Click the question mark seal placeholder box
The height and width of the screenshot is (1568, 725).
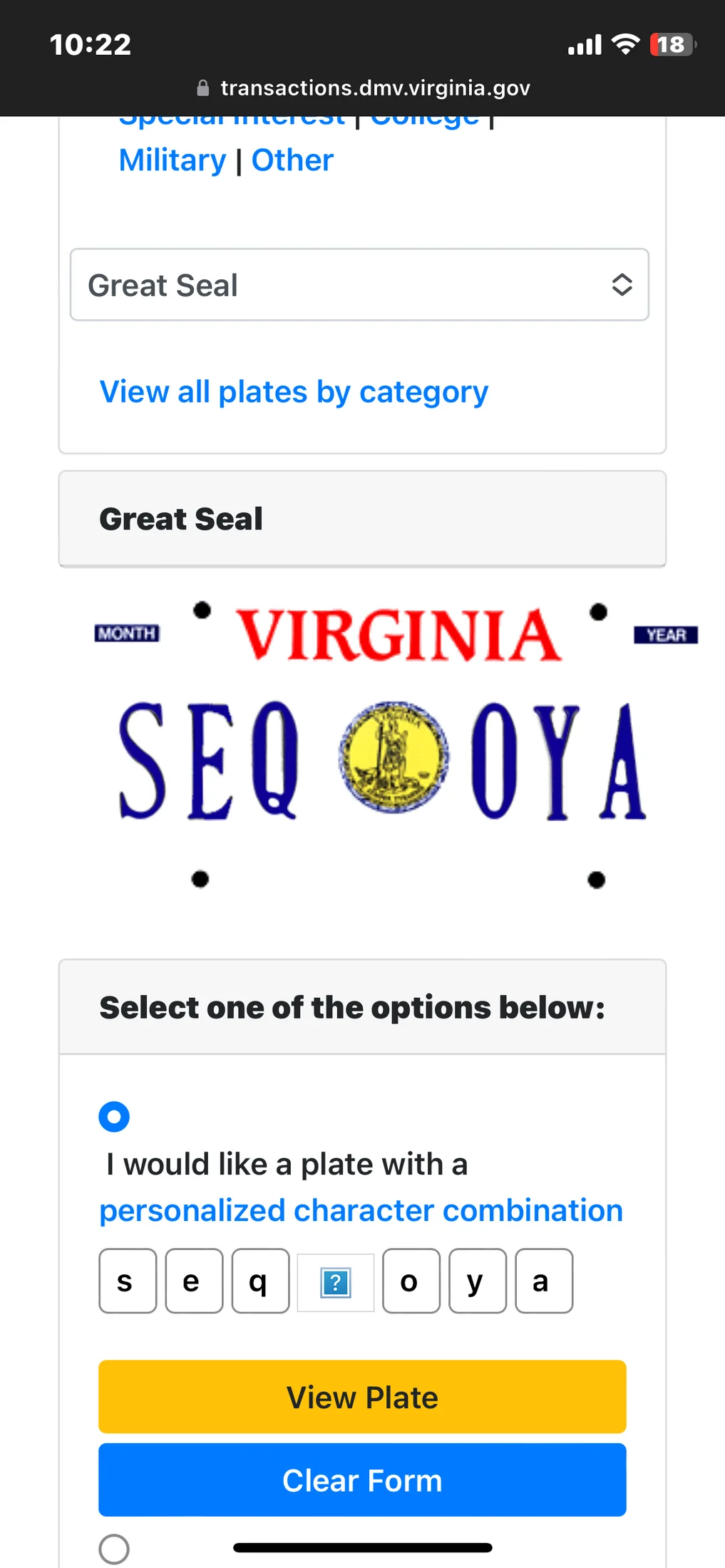click(335, 1282)
